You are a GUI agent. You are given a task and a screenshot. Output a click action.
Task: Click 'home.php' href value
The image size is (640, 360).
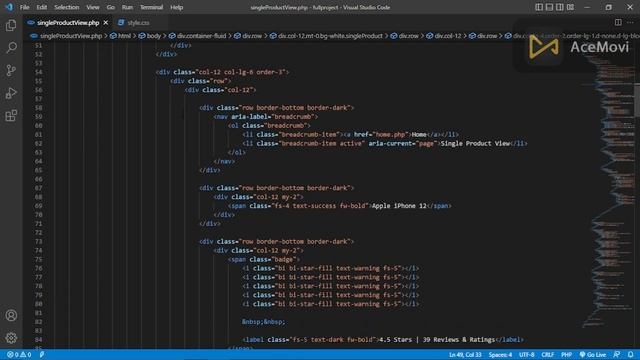(390, 135)
